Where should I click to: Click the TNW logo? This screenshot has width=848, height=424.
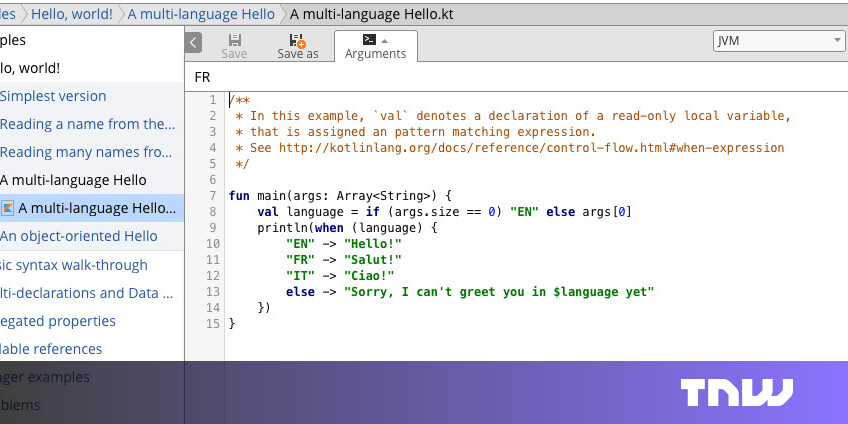737,392
